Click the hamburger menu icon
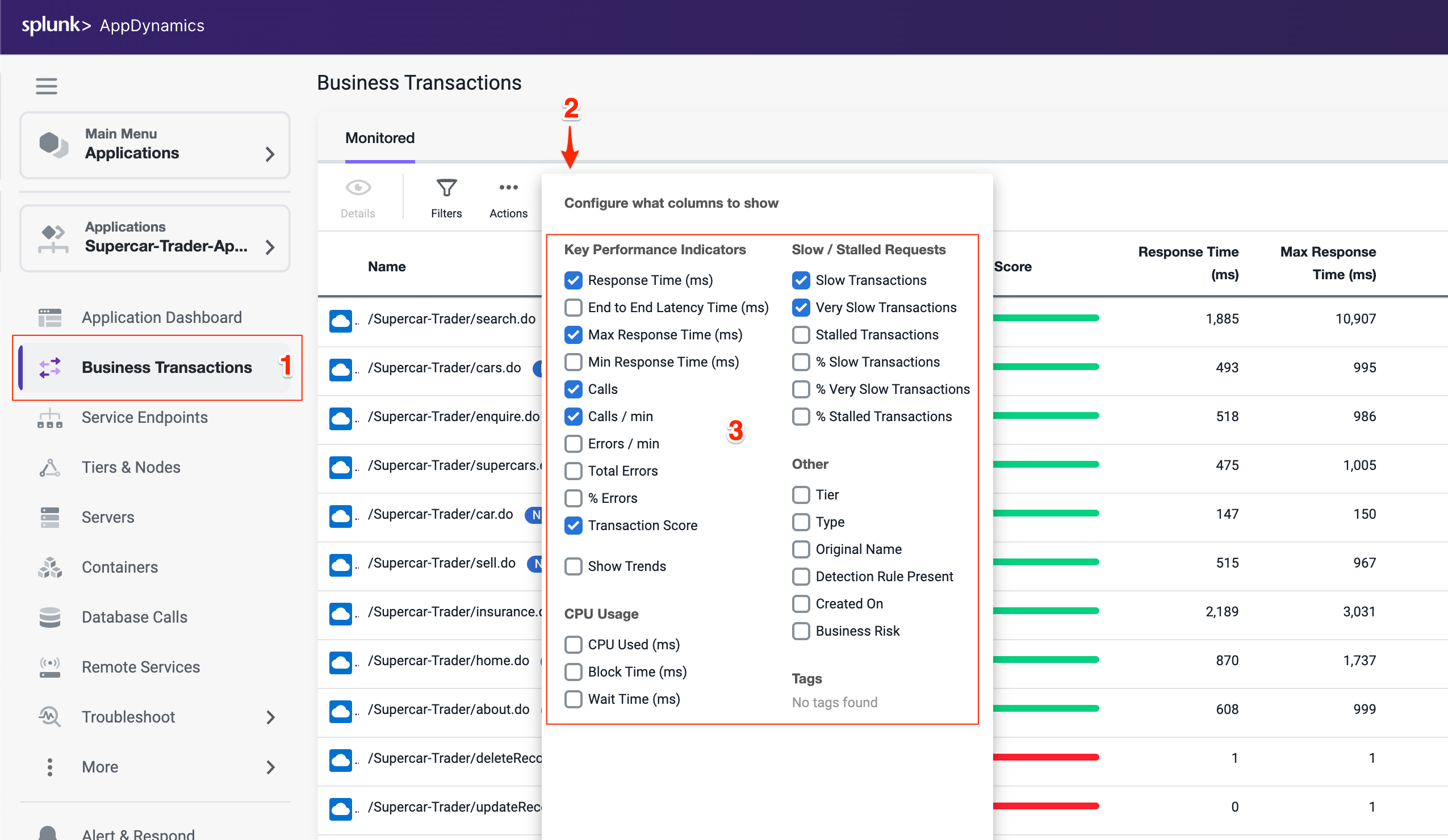The width and height of the screenshot is (1448, 840). (x=46, y=86)
